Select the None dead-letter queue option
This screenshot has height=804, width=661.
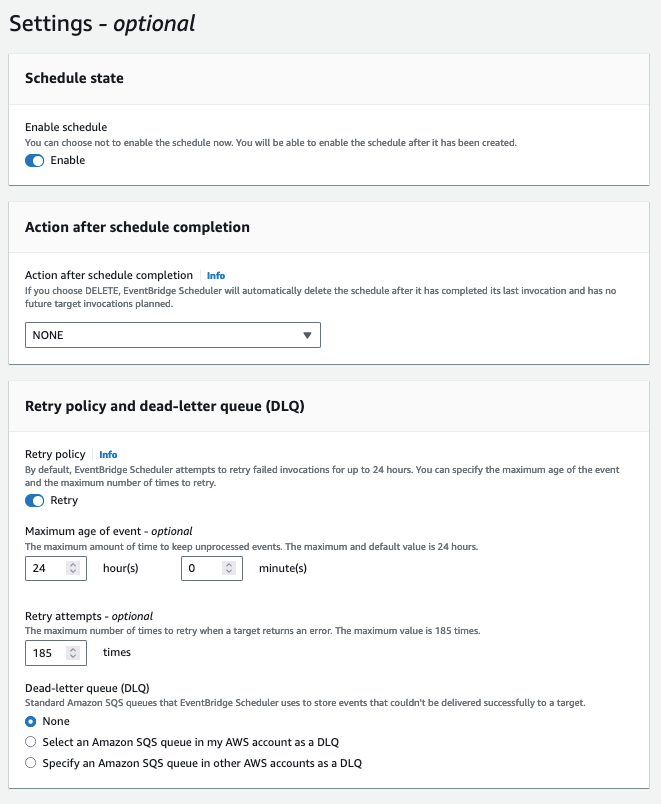coord(30,721)
